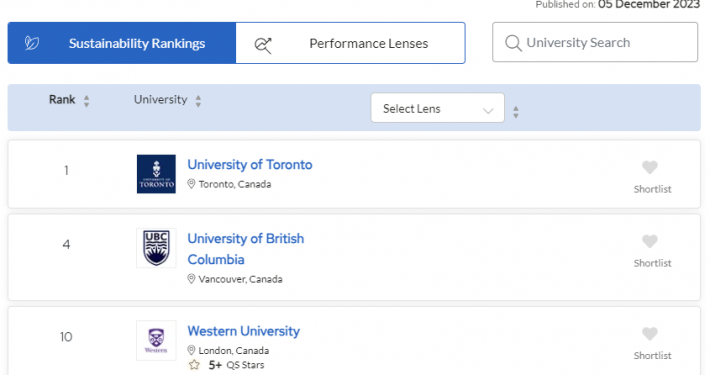This screenshot has width=710, height=375.
Task: Open the University of Toronto link
Action: click(250, 164)
